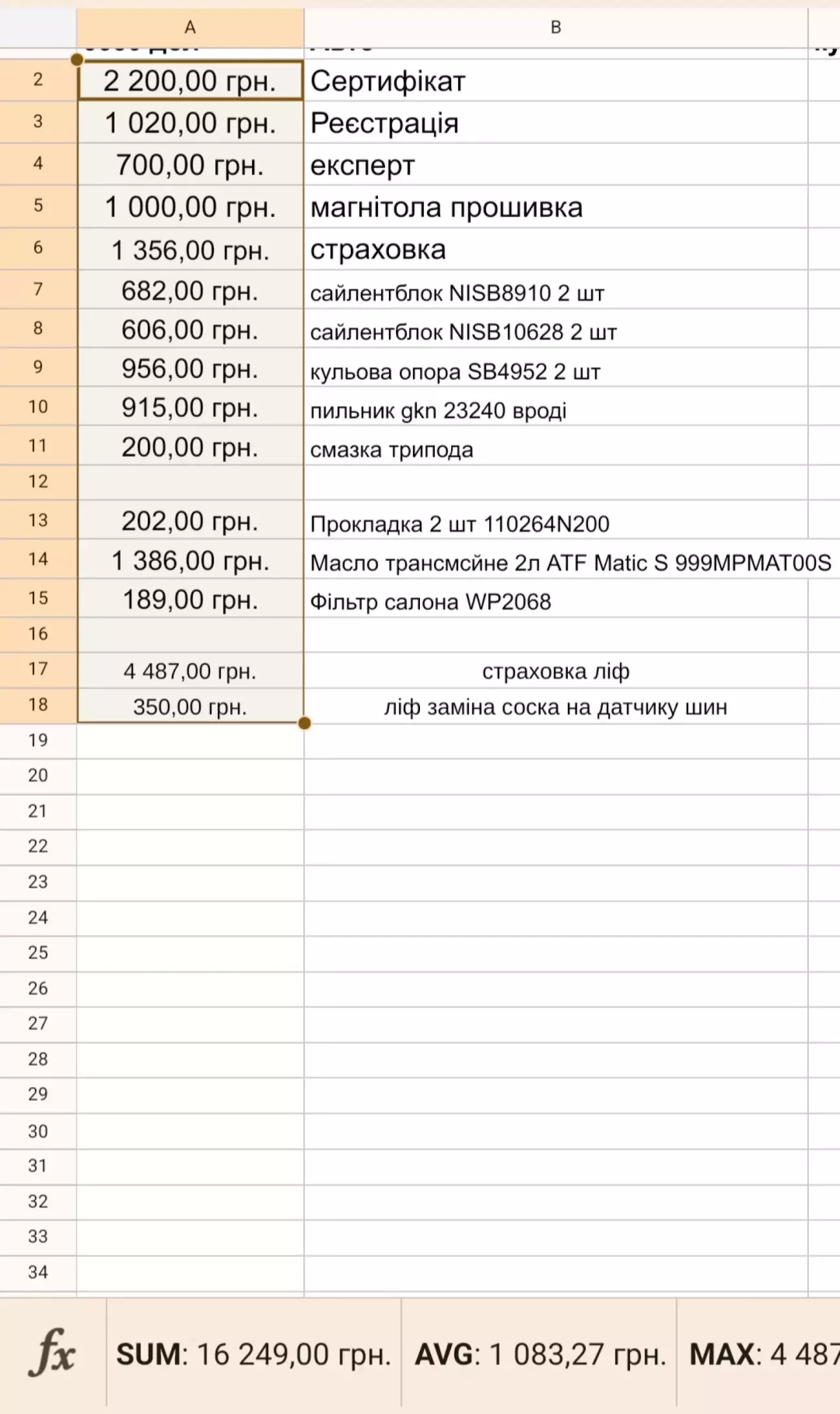Tap the AVG summary in bottom bar
Viewport: 840px width, 1414px height.
click(x=540, y=1354)
